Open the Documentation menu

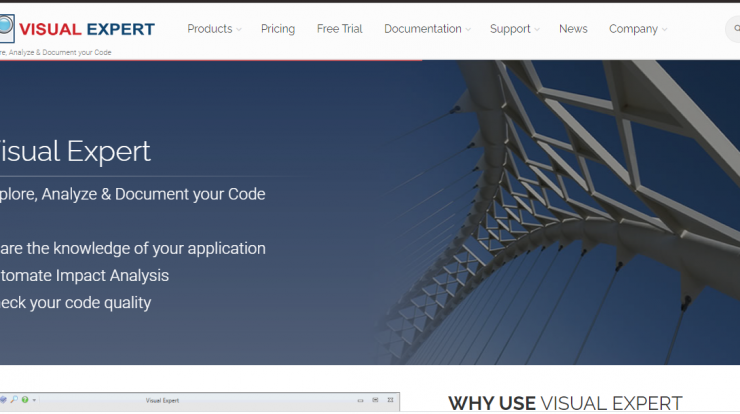coord(422,29)
